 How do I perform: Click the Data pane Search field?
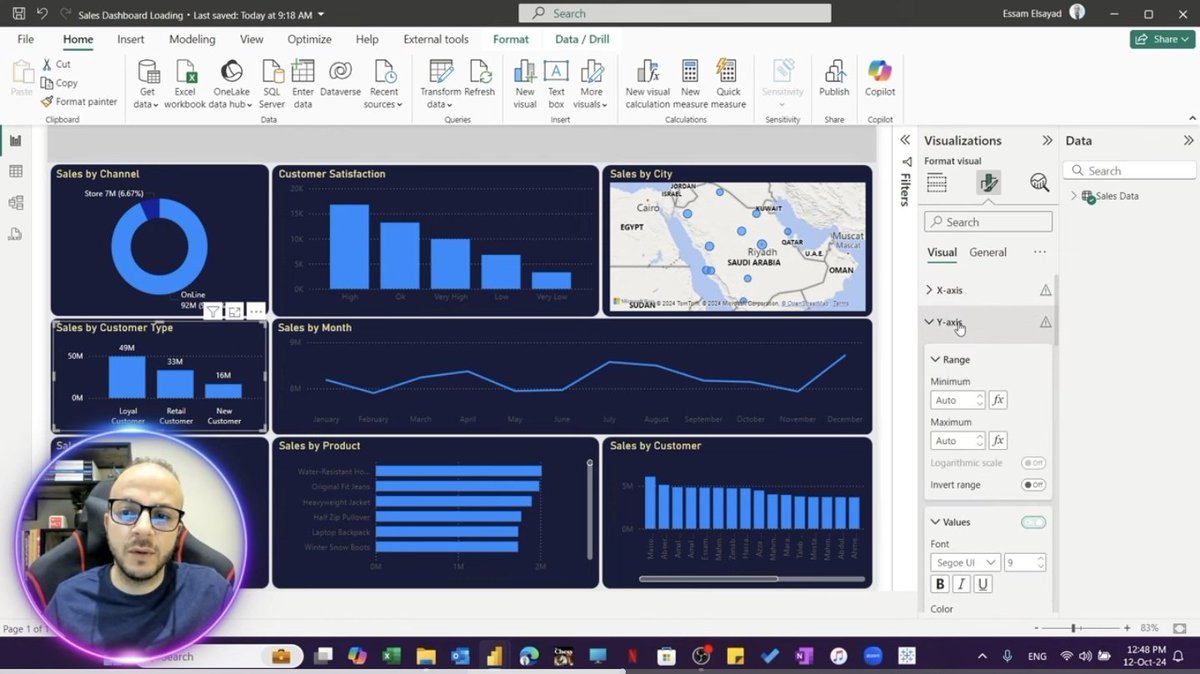click(1129, 171)
